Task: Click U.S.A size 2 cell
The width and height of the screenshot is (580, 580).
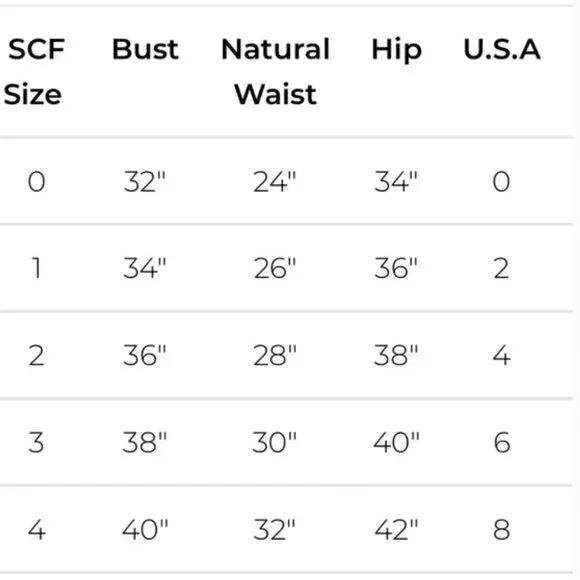Action: [x=501, y=268]
